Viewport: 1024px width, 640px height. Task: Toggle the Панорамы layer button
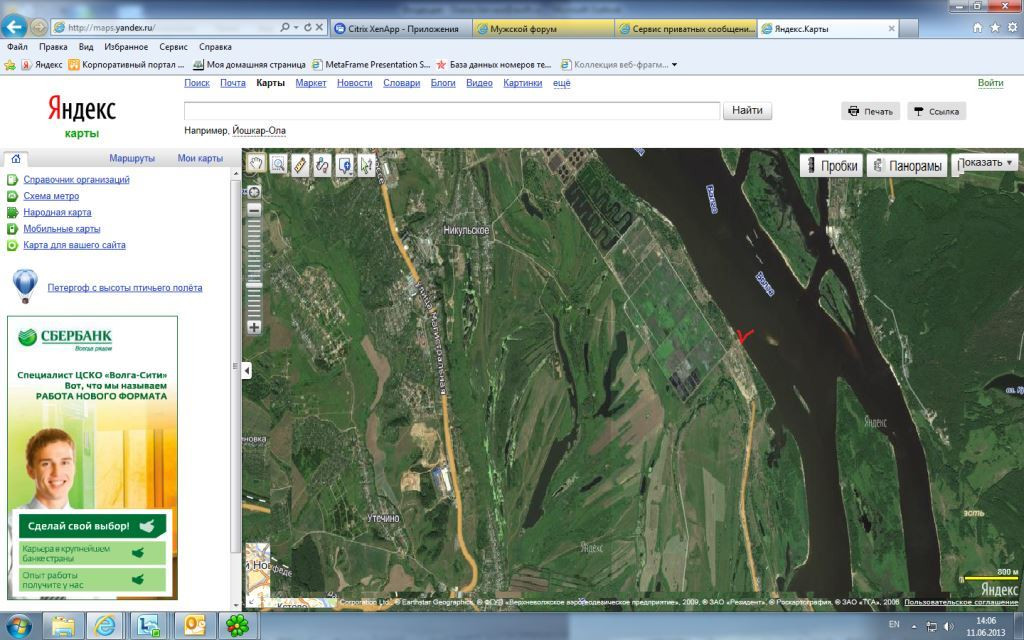tap(907, 166)
